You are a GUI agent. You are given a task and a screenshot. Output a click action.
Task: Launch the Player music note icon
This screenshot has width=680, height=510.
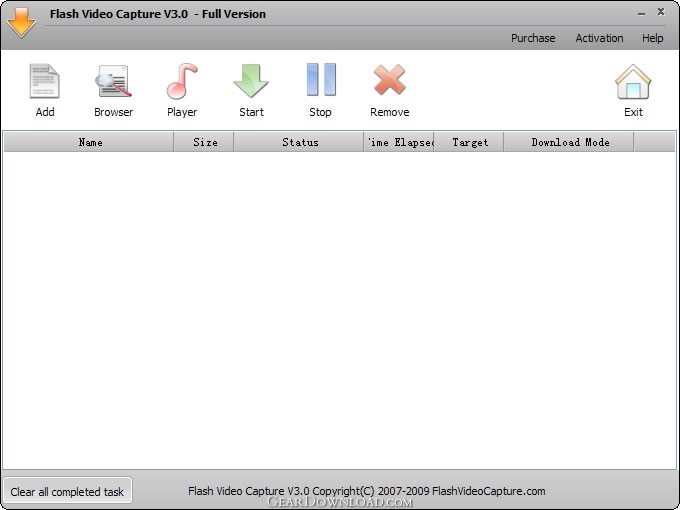click(182, 81)
